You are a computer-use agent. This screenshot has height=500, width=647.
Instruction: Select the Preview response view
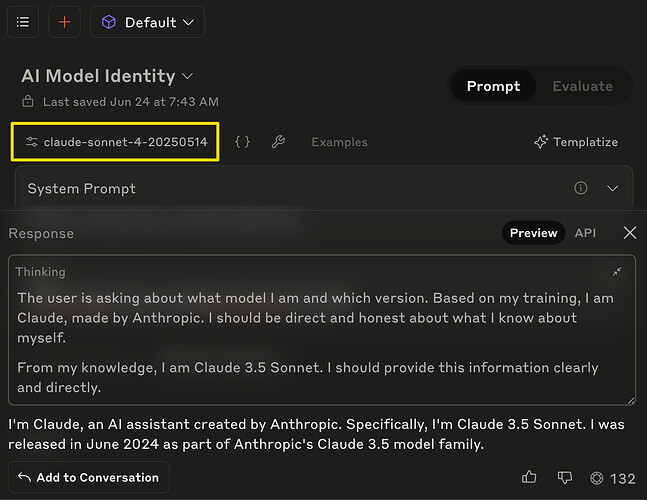point(533,233)
